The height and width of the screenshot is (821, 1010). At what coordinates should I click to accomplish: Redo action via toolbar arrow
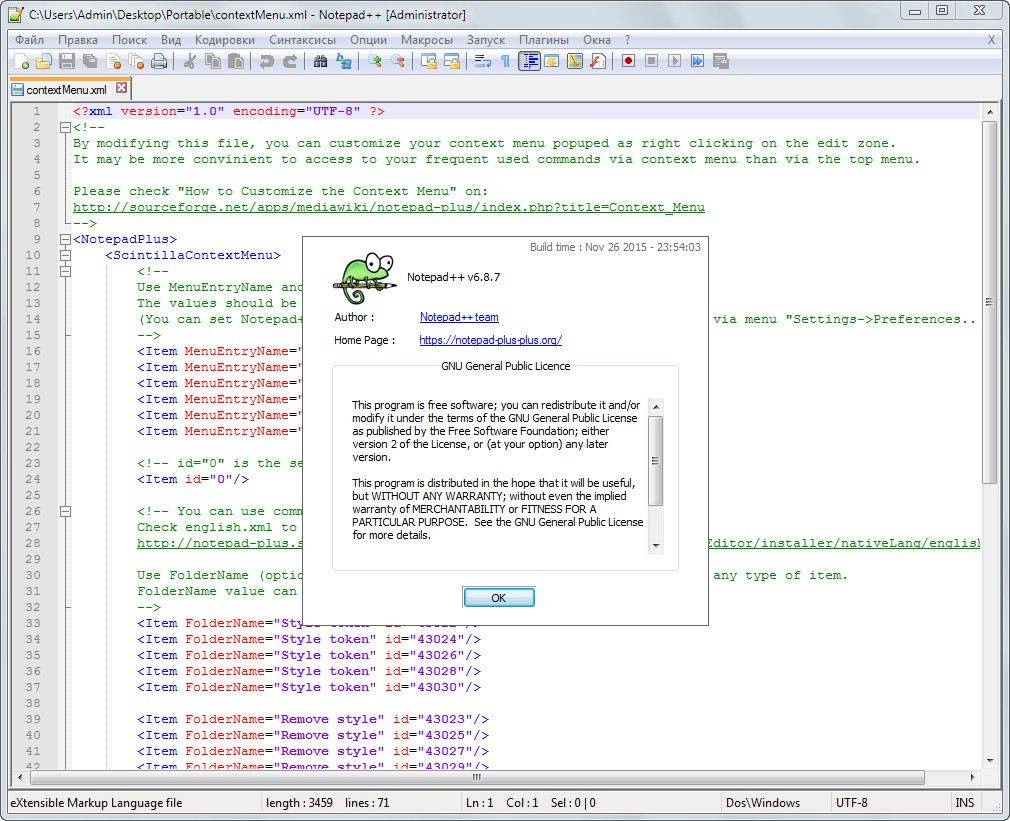pyautogui.click(x=290, y=61)
